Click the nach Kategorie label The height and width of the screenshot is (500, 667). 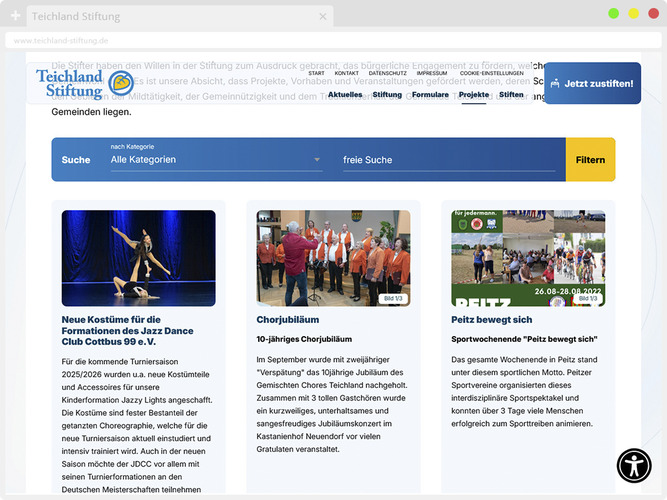(x=132, y=146)
